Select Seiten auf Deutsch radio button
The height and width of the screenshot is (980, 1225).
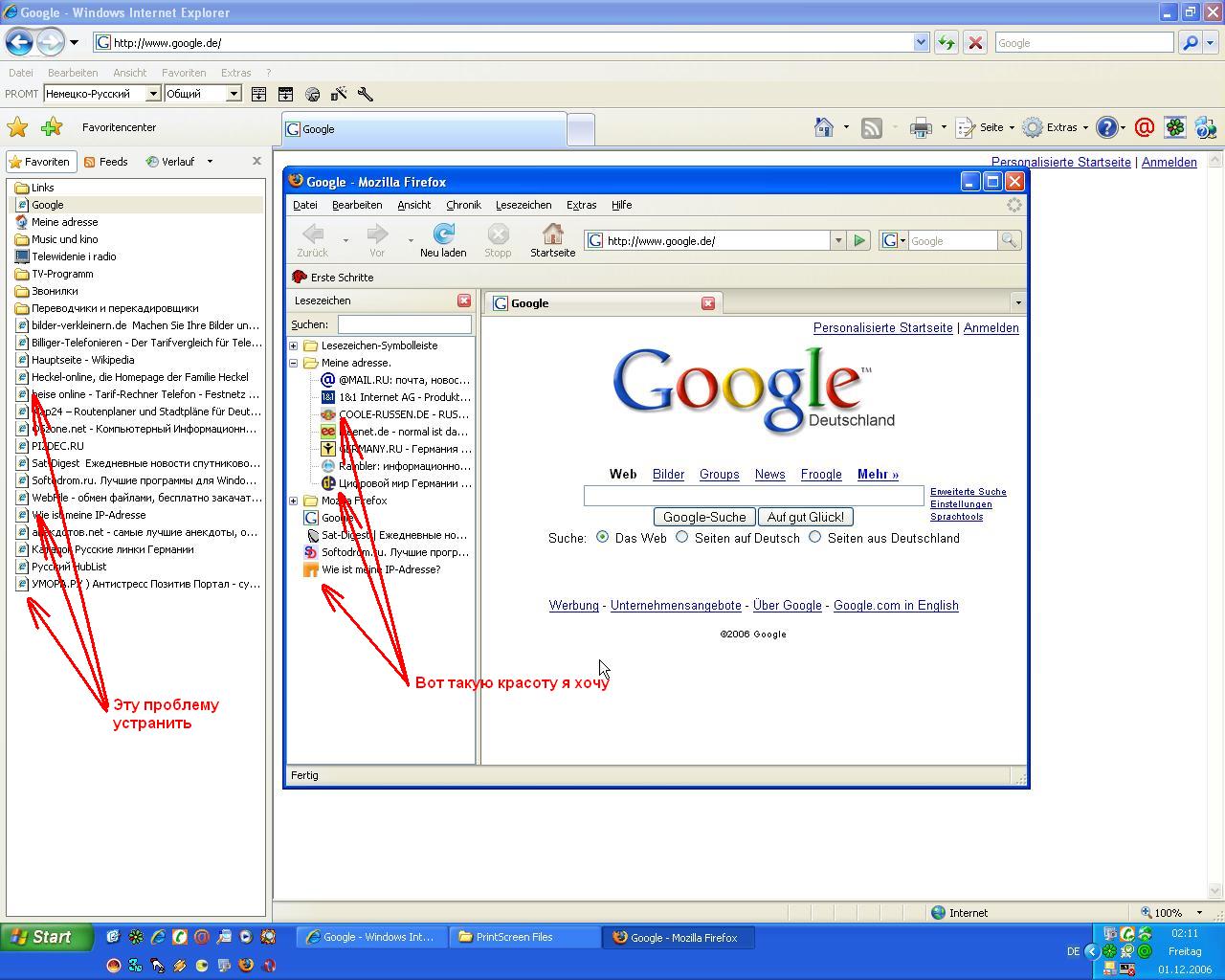[x=681, y=537]
